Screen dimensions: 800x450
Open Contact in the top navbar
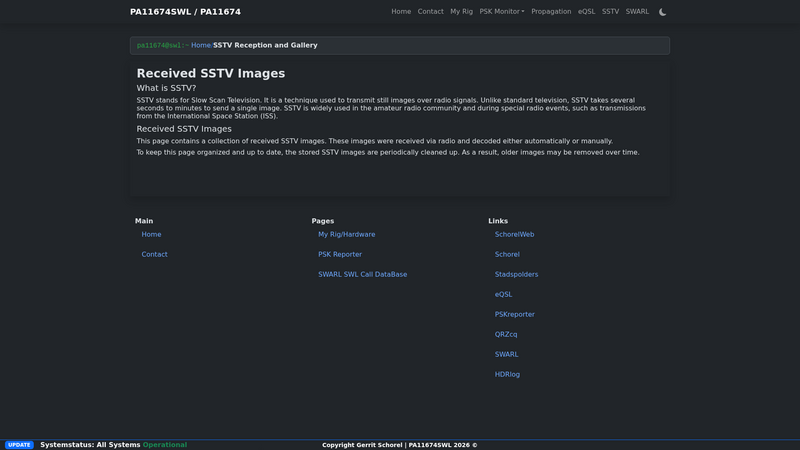430,12
